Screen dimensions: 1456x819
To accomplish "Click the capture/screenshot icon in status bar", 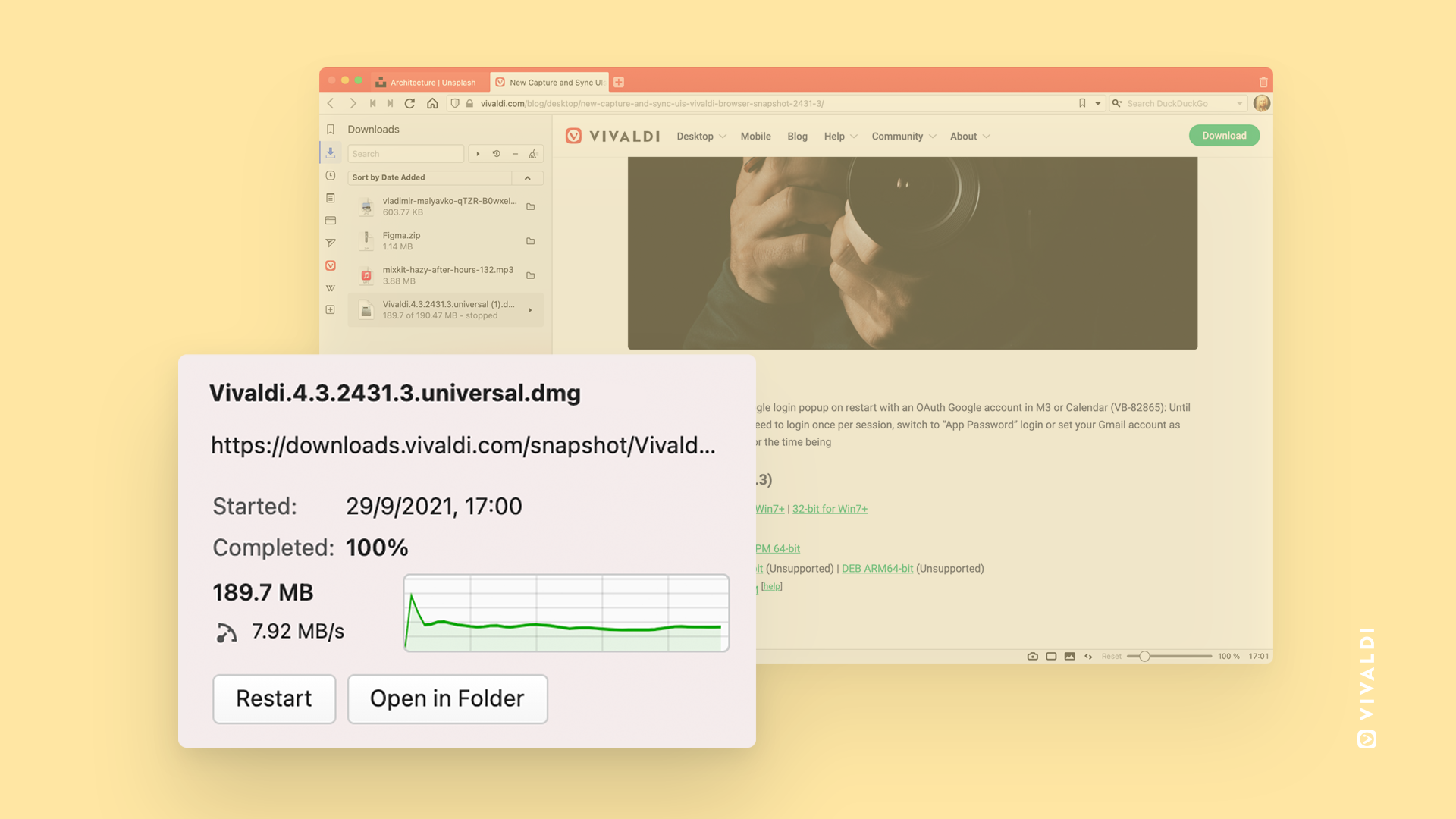I will point(1032,655).
